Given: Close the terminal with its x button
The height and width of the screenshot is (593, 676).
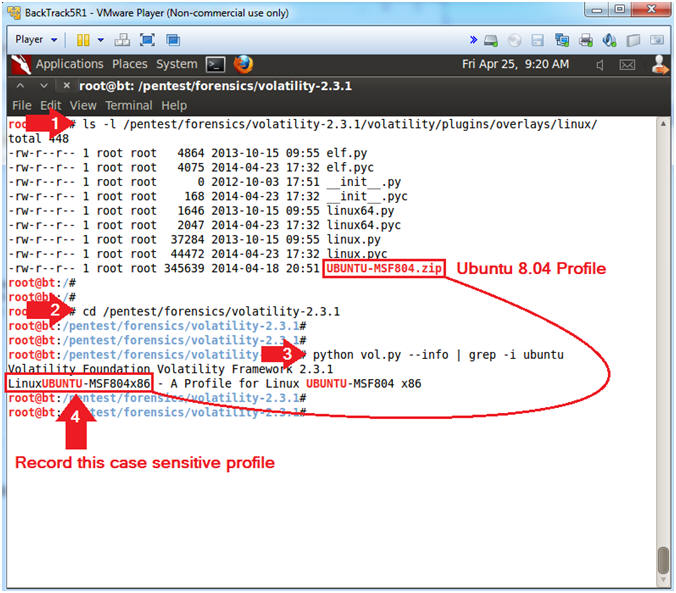Looking at the screenshot, I should 66,86.
